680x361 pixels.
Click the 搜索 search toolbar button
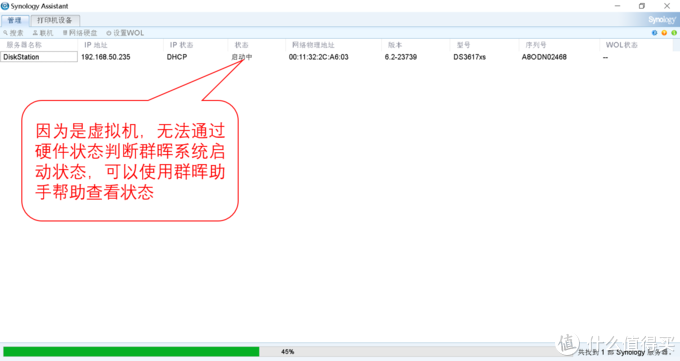(x=13, y=33)
